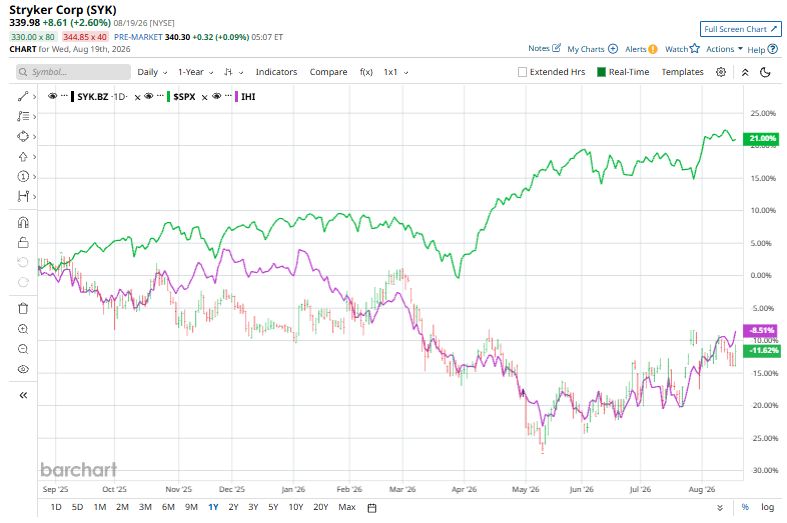The image size is (787, 523).
Task: Click the search magnifier in Symbol box
Action: pyautogui.click(x=23, y=72)
